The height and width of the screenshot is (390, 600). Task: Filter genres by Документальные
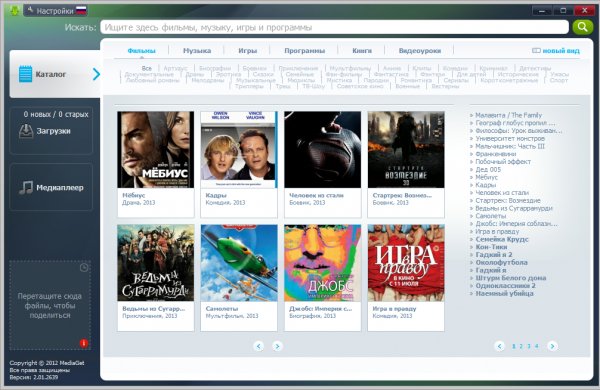click(x=149, y=74)
